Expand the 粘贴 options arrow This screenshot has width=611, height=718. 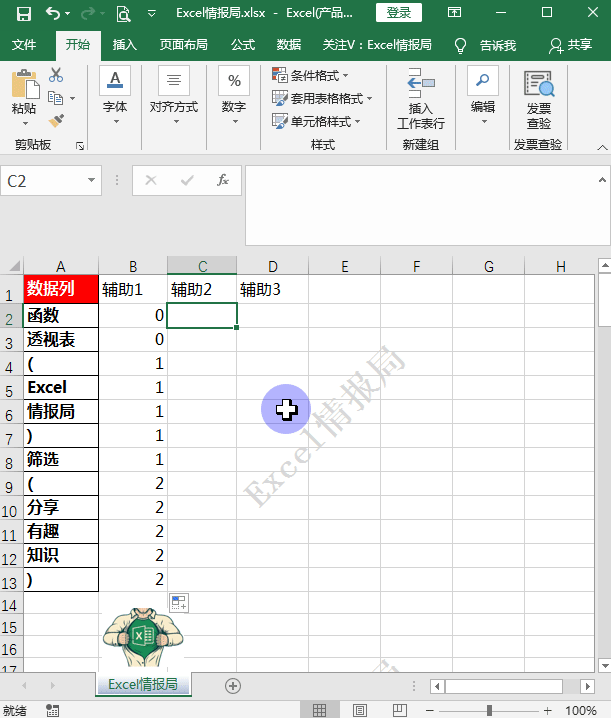(x=25, y=123)
